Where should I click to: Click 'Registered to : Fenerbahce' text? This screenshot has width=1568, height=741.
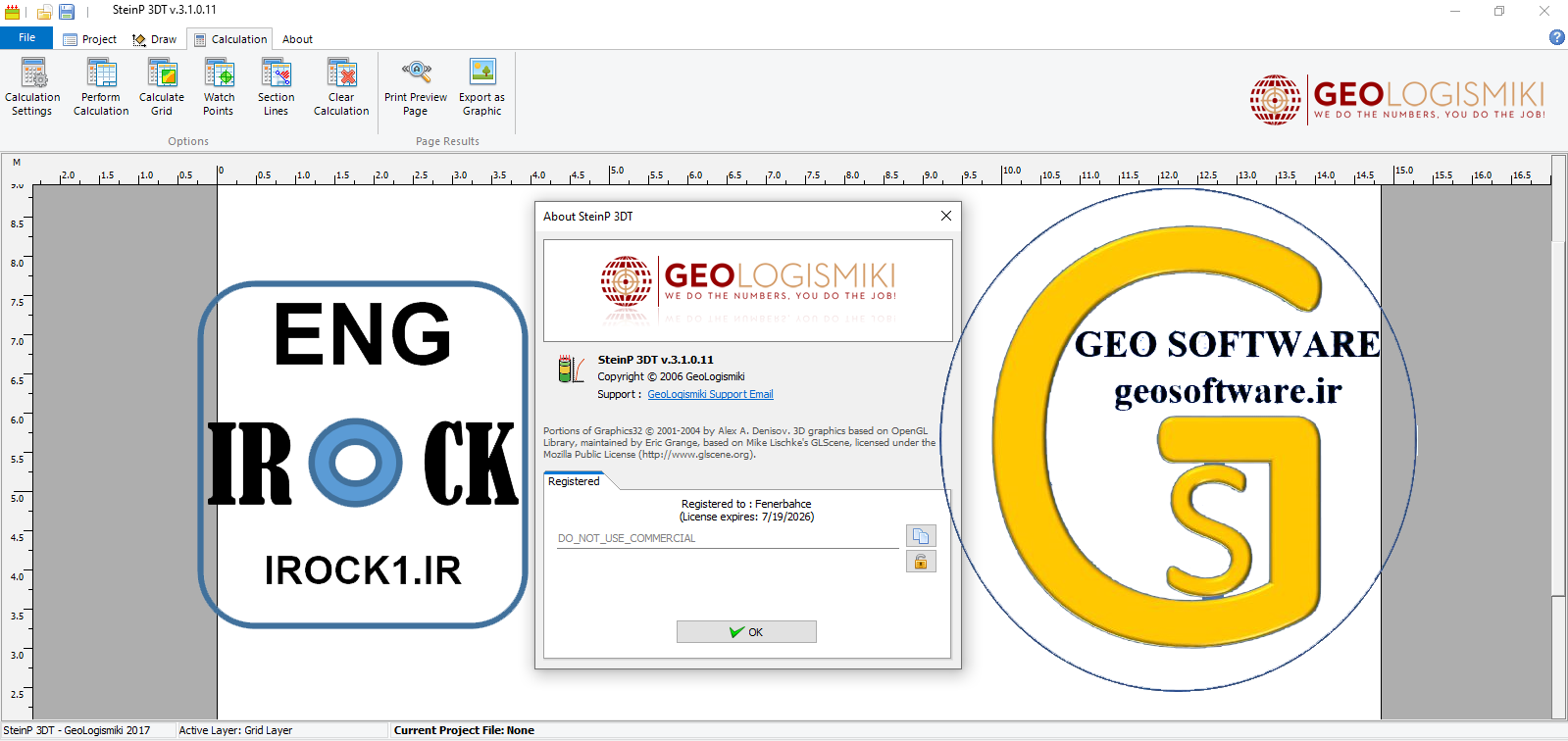click(x=746, y=504)
